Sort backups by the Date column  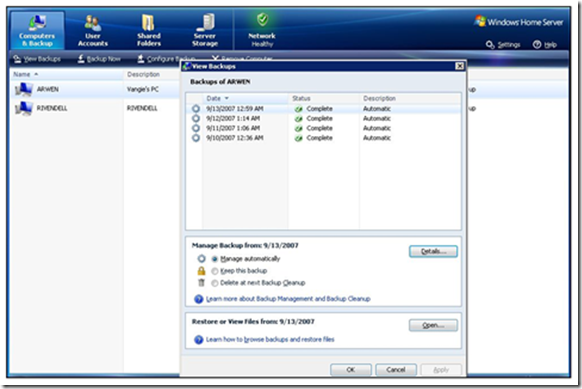[x=245, y=98]
